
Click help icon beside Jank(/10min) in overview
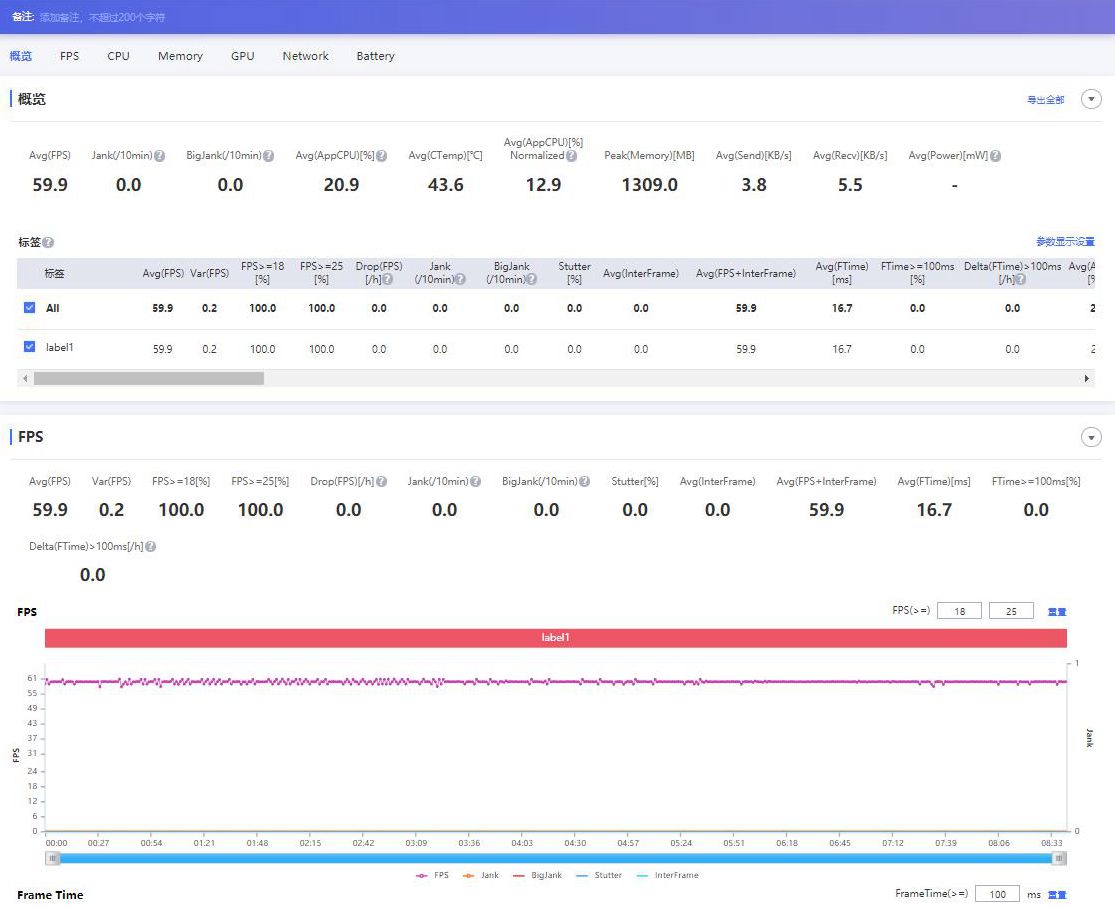(160, 156)
